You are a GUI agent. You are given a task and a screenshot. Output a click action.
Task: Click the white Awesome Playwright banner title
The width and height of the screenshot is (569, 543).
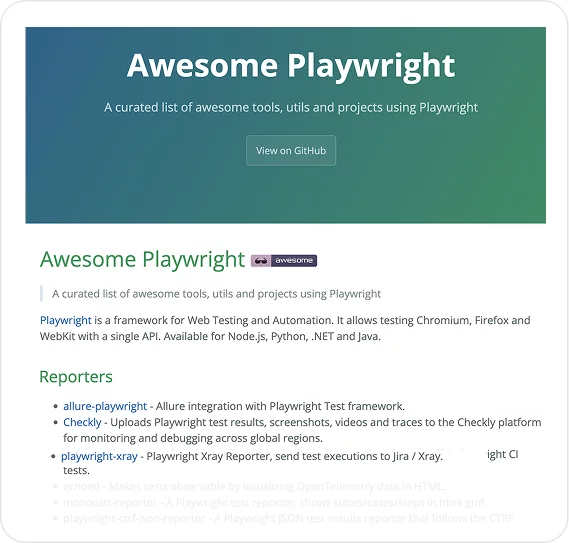point(291,66)
